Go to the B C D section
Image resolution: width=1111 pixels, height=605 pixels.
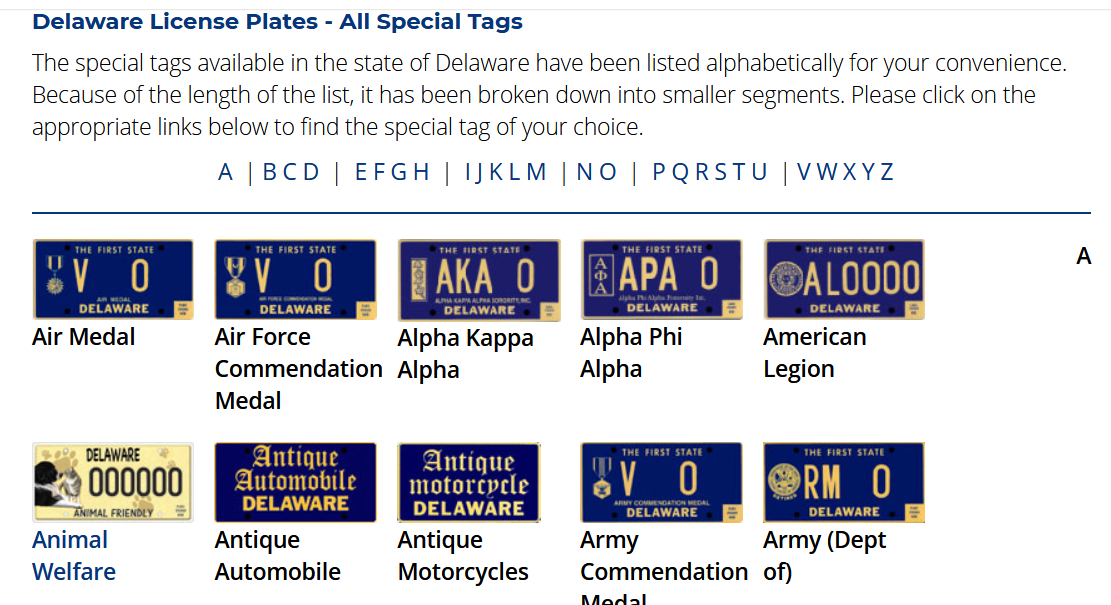click(291, 172)
